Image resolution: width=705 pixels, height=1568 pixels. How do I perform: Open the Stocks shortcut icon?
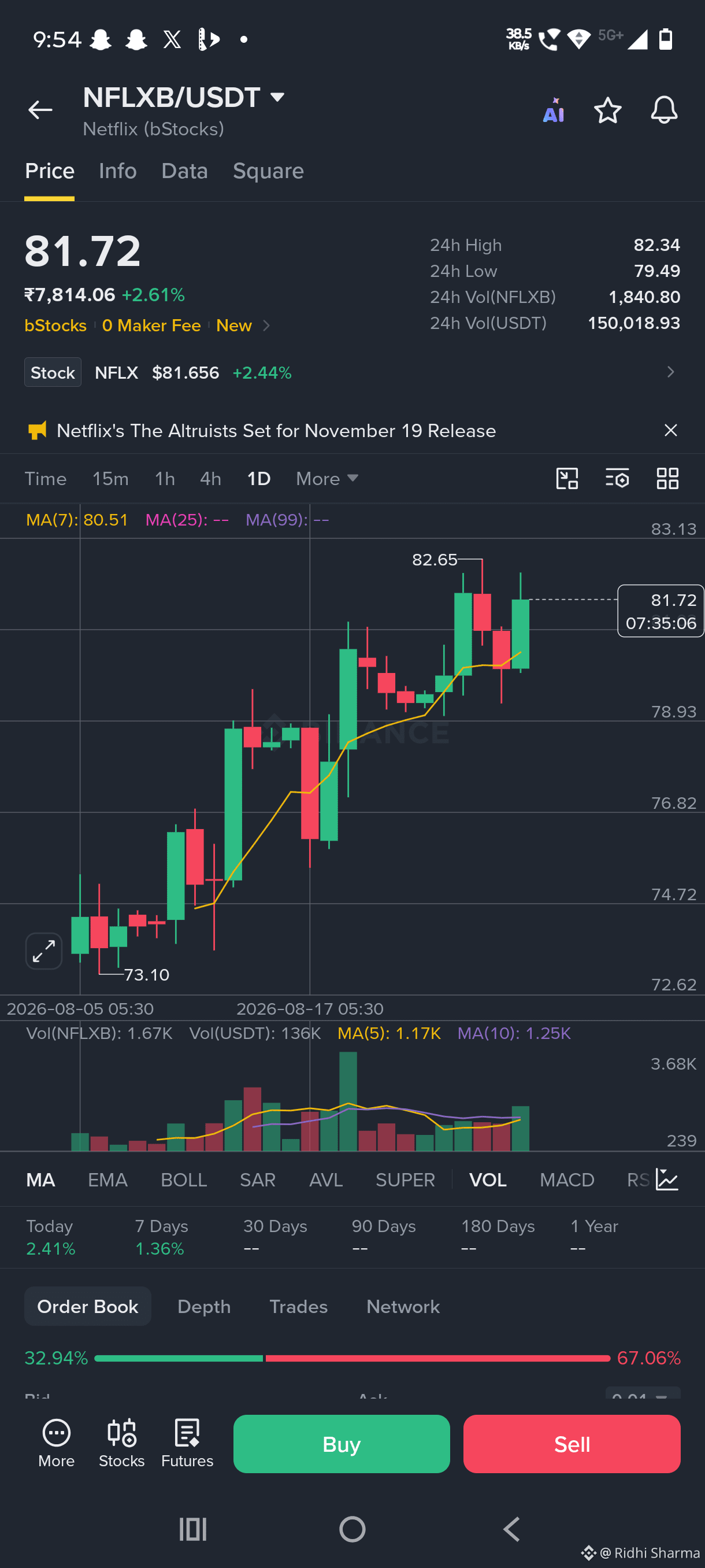[122, 1444]
